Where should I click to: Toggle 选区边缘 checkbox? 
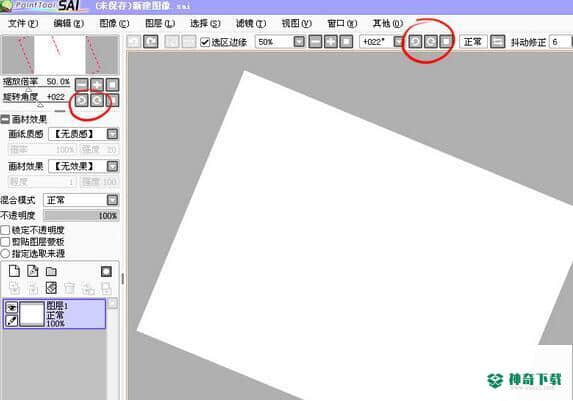[x=205, y=42]
